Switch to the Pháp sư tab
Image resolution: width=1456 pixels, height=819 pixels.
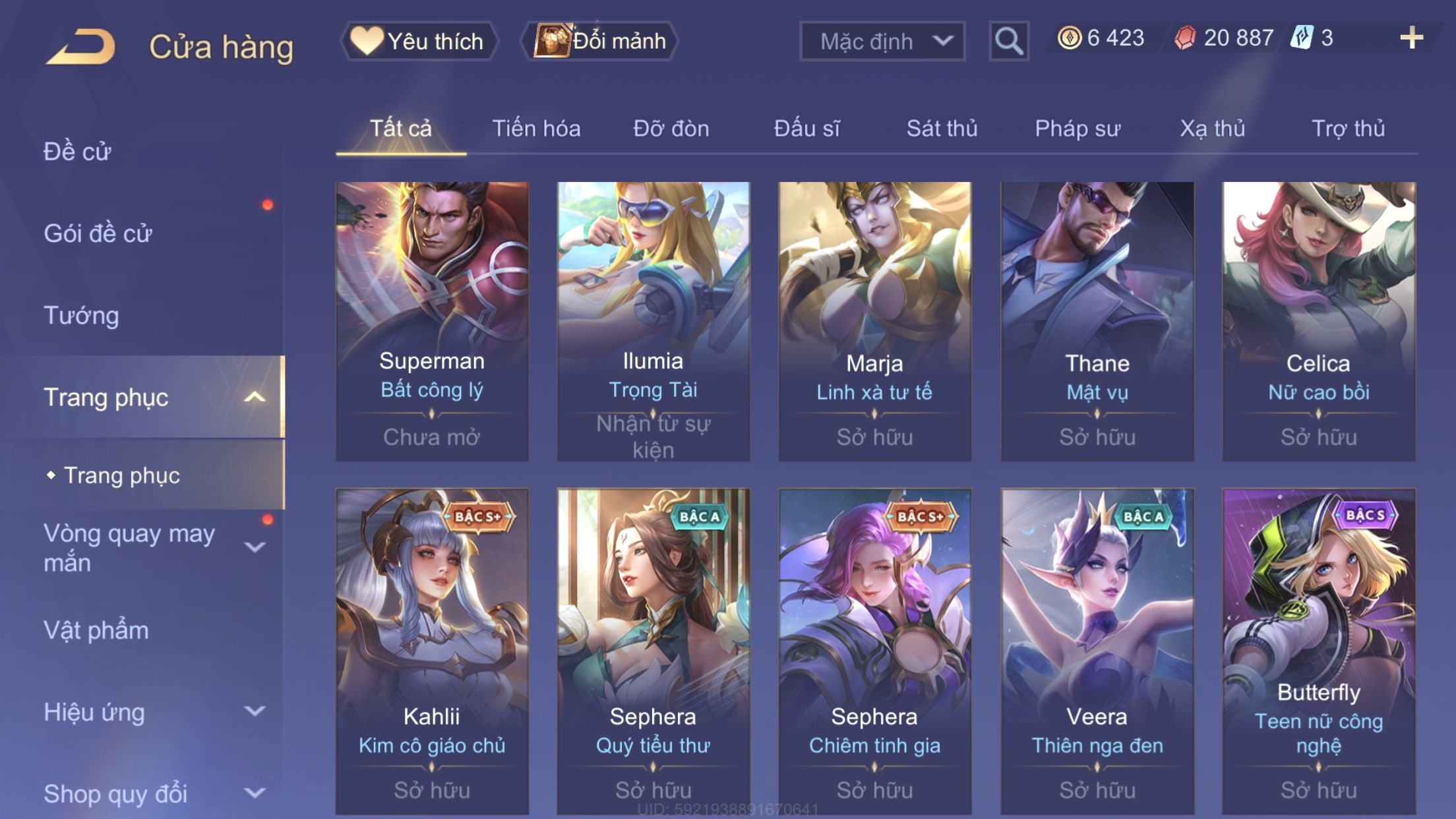click(x=1077, y=128)
